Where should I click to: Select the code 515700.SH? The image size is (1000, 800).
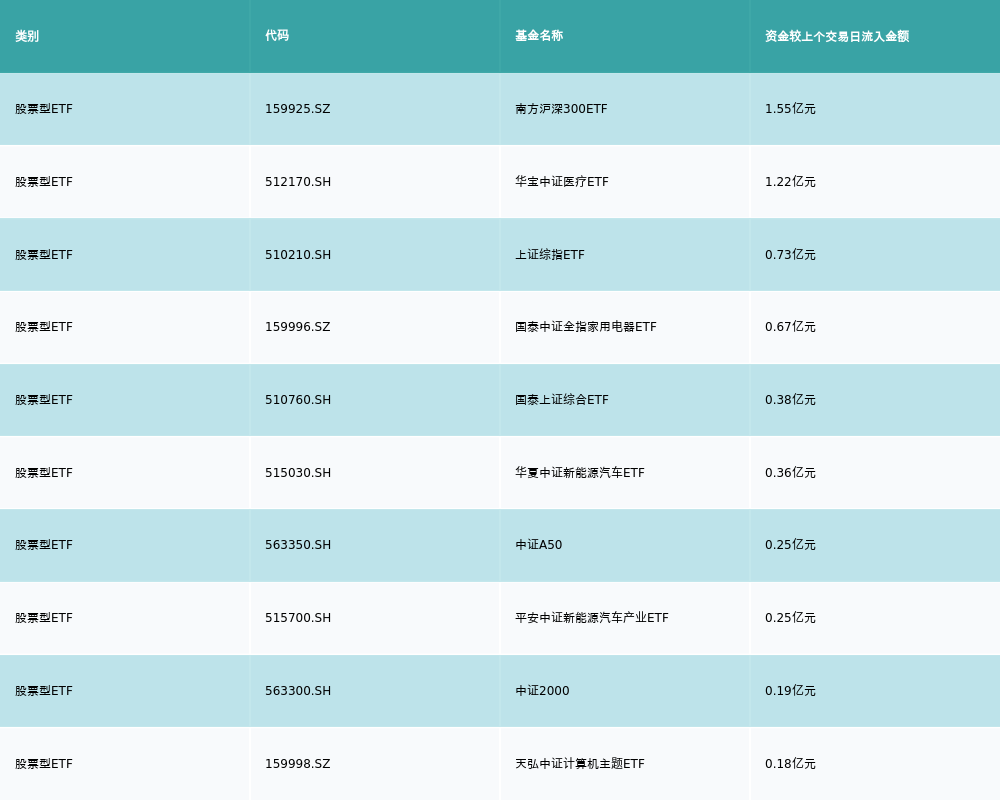(298, 618)
